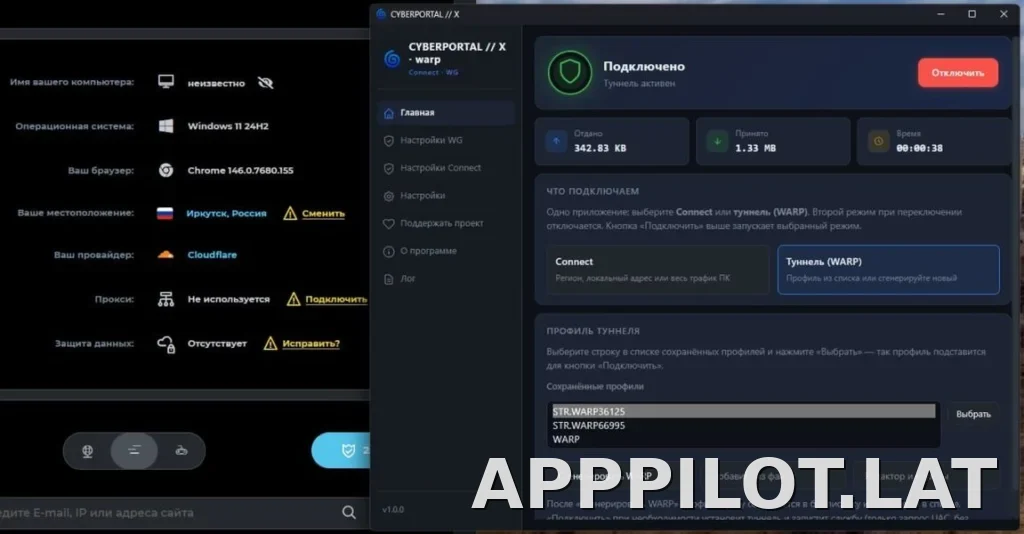Screen dimensions: 1024x534
Task: Click the upload arrow icon near Отдано
Action: [x=556, y=141]
